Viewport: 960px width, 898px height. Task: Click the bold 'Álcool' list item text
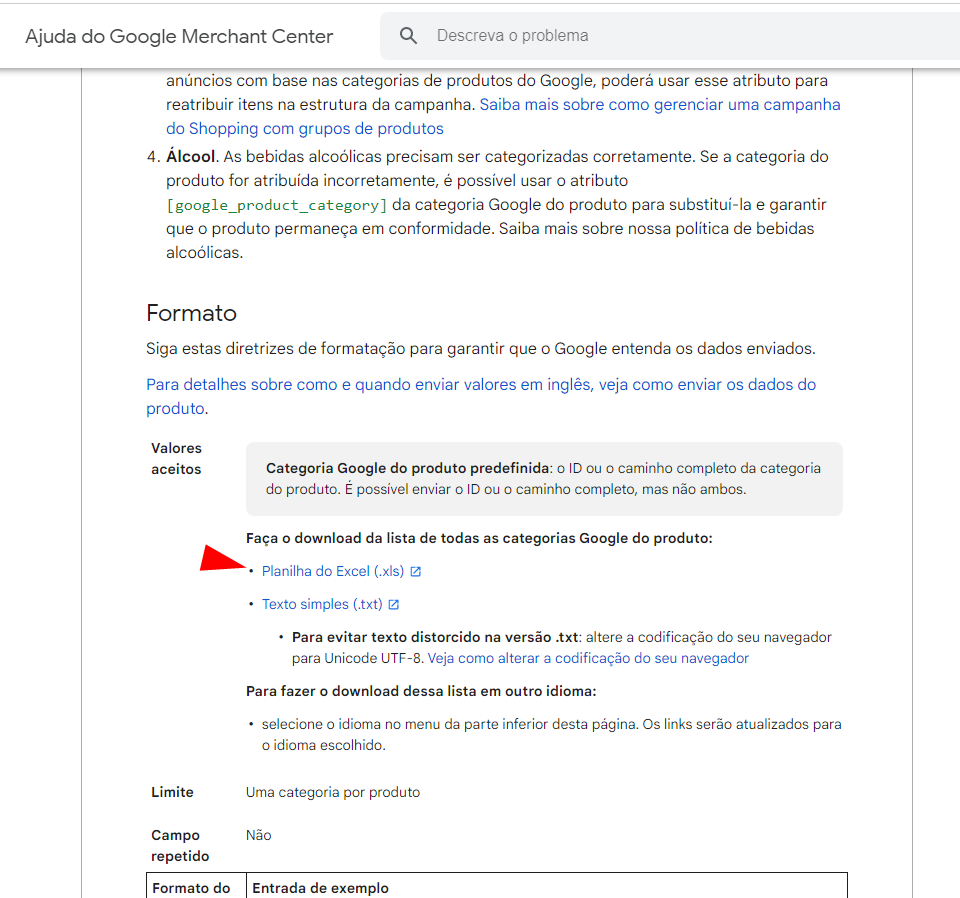[x=190, y=157]
